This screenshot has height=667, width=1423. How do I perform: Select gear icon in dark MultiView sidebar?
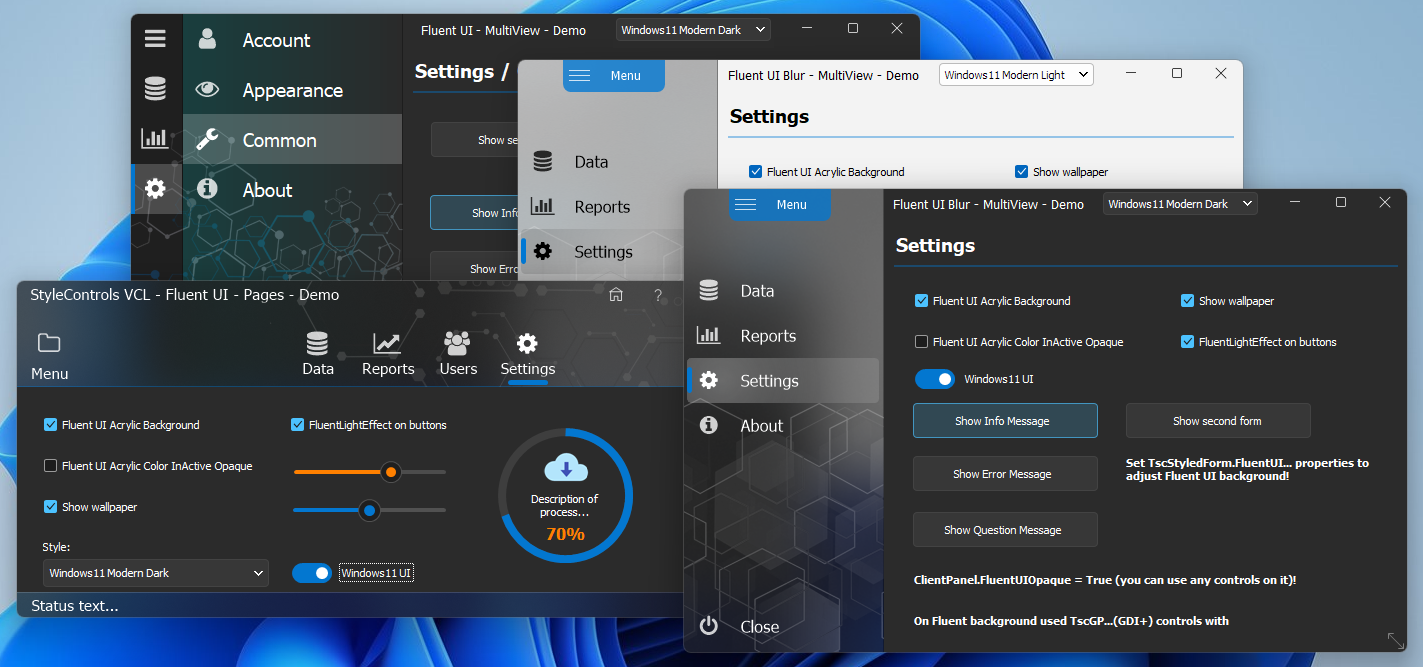pos(155,188)
